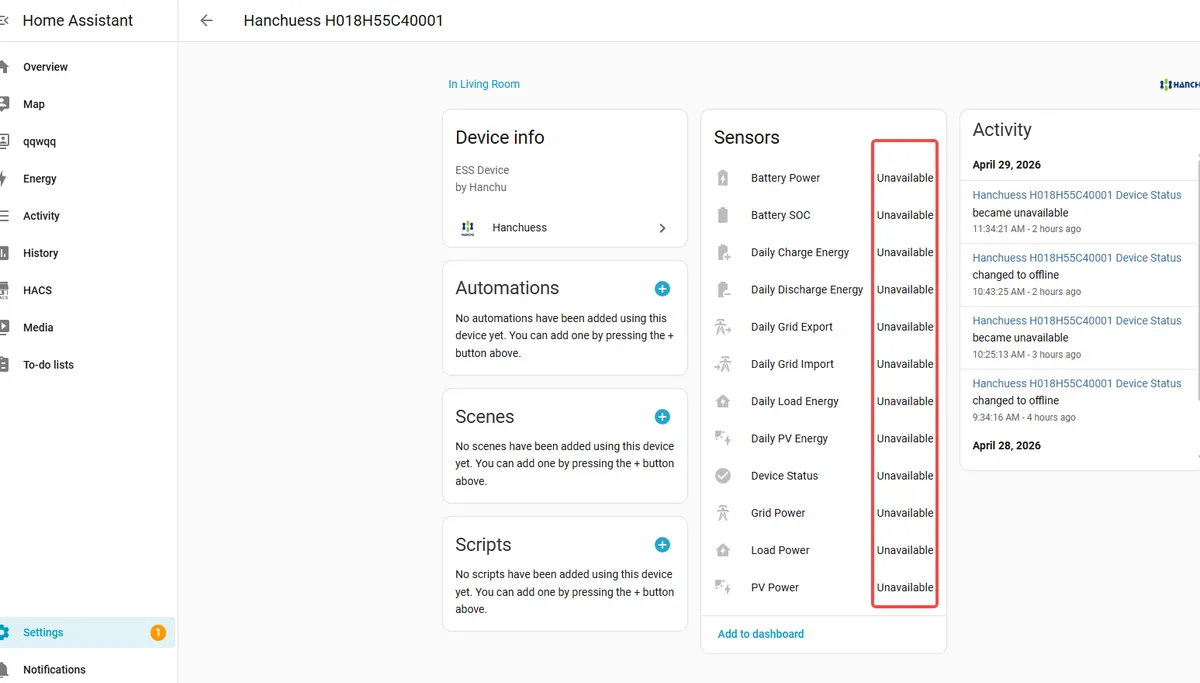Click the Device Status check icon
This screenshot has width=1200, height=683.
coord(723,476)
